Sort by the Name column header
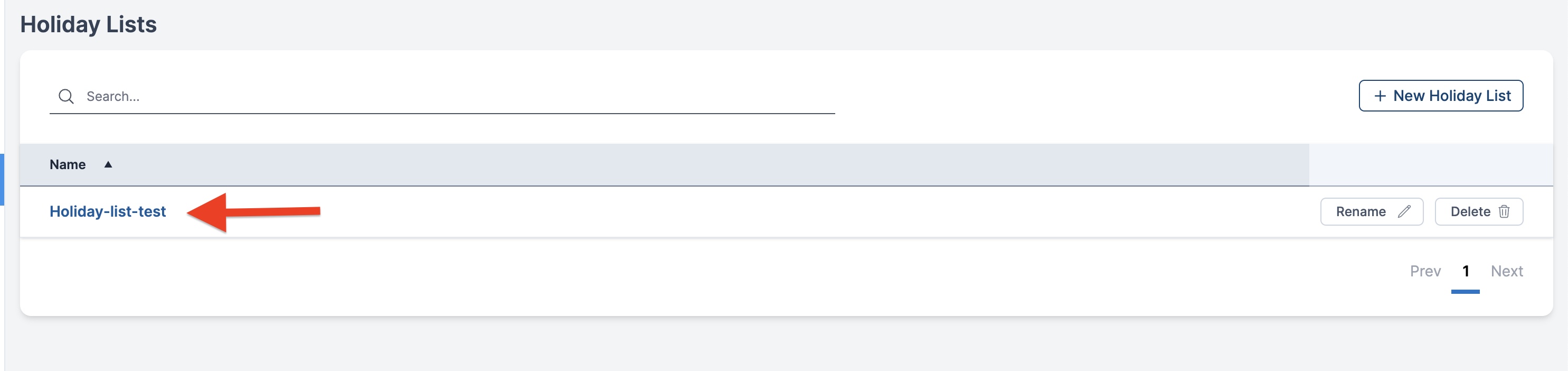 pyautogui.click(x=68, y=164)
